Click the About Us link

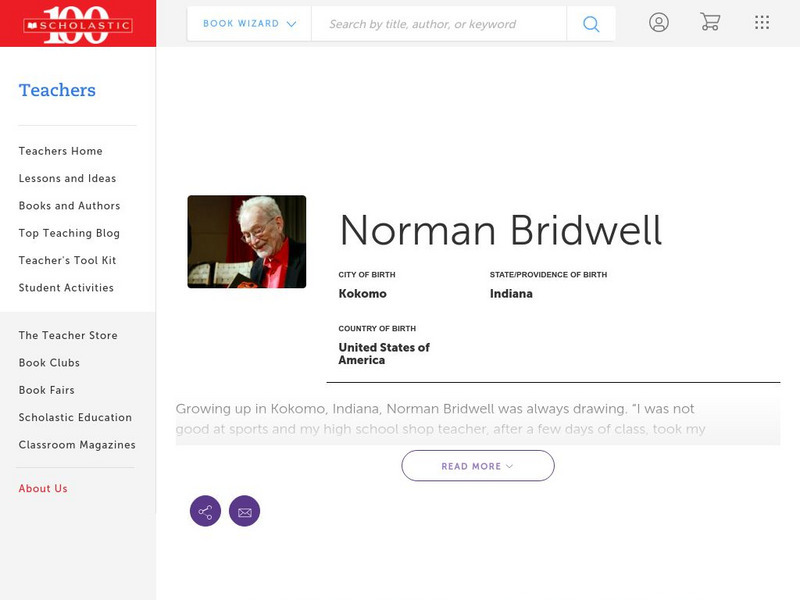43,488
